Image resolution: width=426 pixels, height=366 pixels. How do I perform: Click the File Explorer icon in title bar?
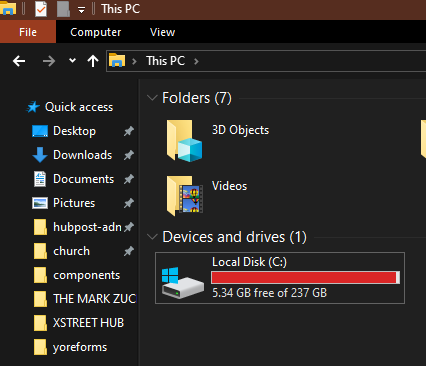tap(8, 9)
